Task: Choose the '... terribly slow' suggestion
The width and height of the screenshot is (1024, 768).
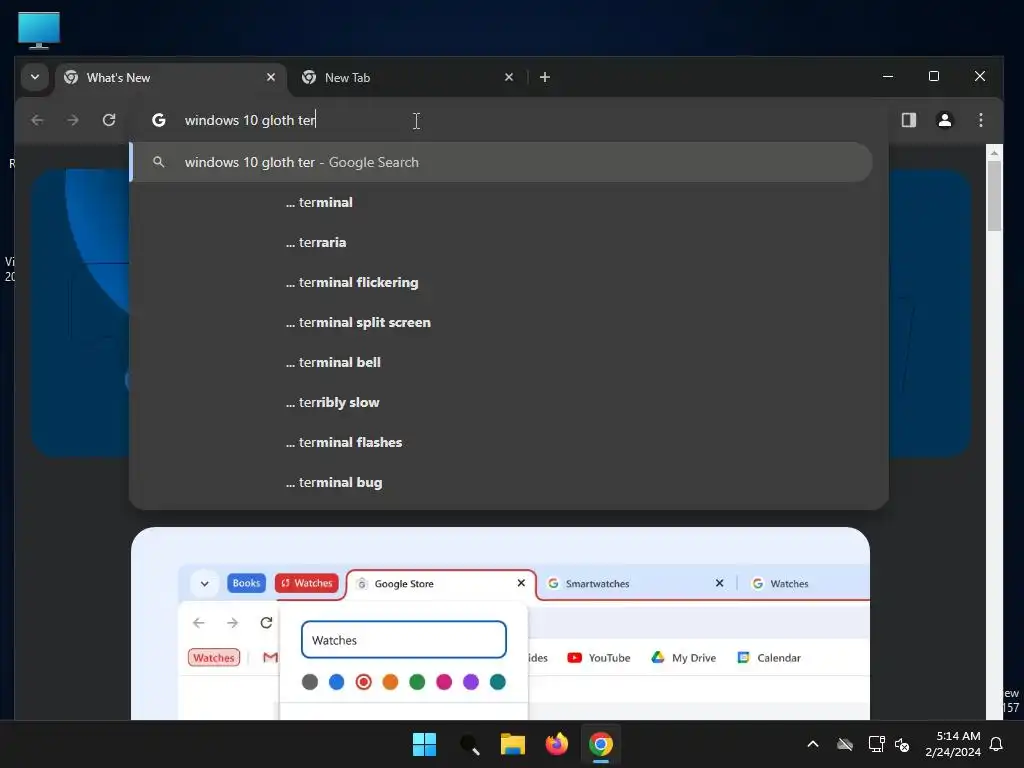Action: click(502, 402)
